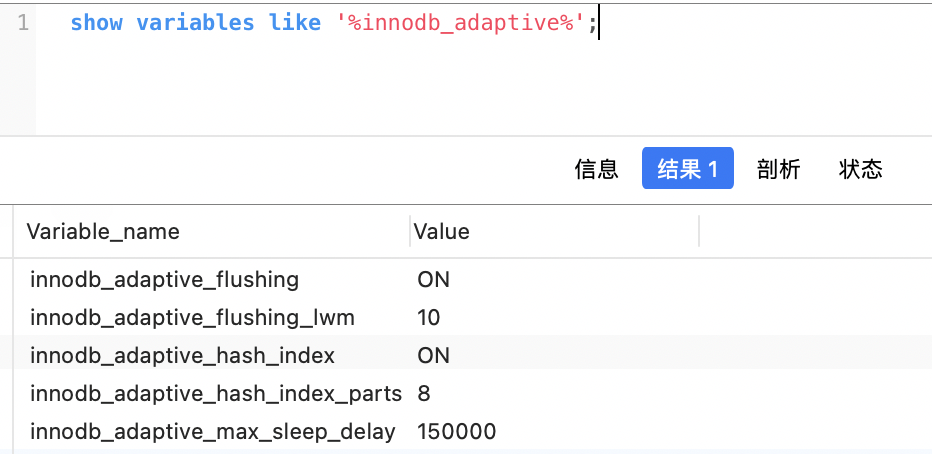The width and height of the screenshot is (932, 454).
Task: Click line number 1 in editor gutter
Action: coord(23,23)
